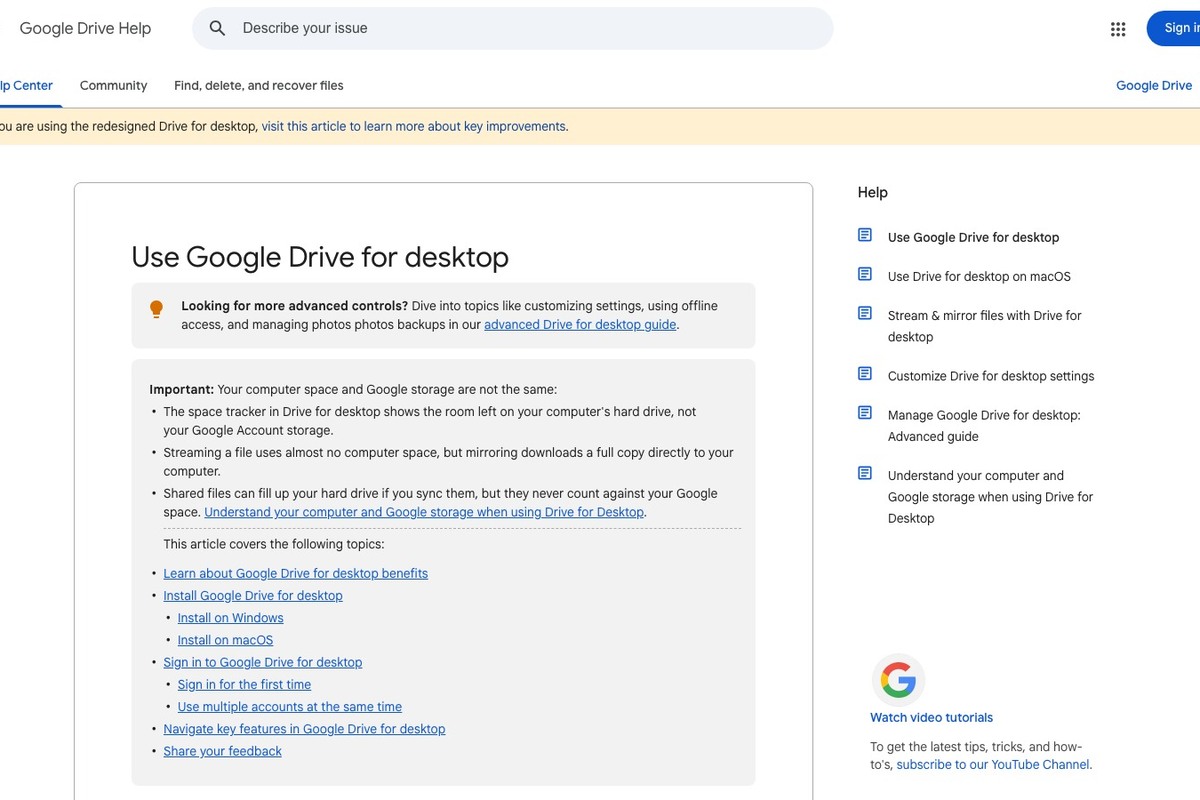Open Watch video tutorials link

932,718
